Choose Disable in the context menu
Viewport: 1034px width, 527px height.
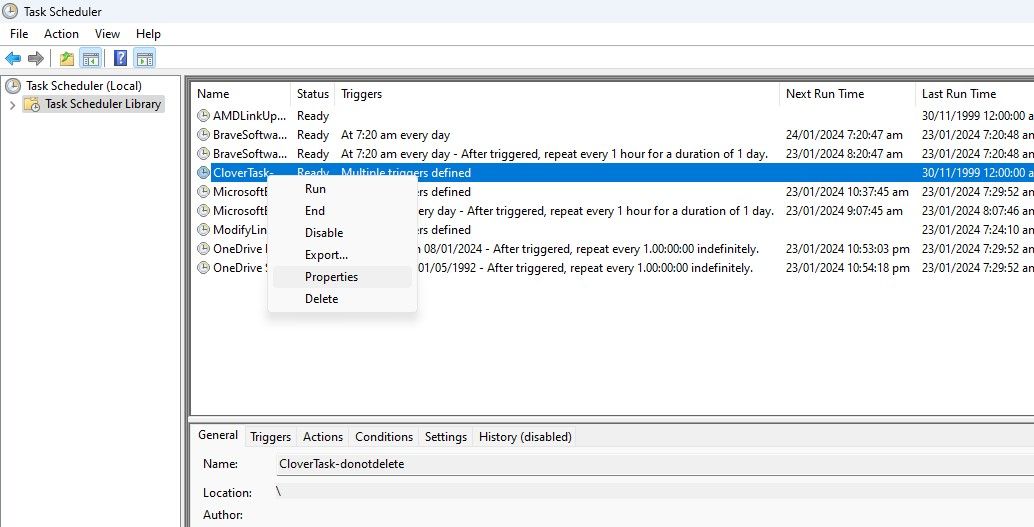(324, 233)
